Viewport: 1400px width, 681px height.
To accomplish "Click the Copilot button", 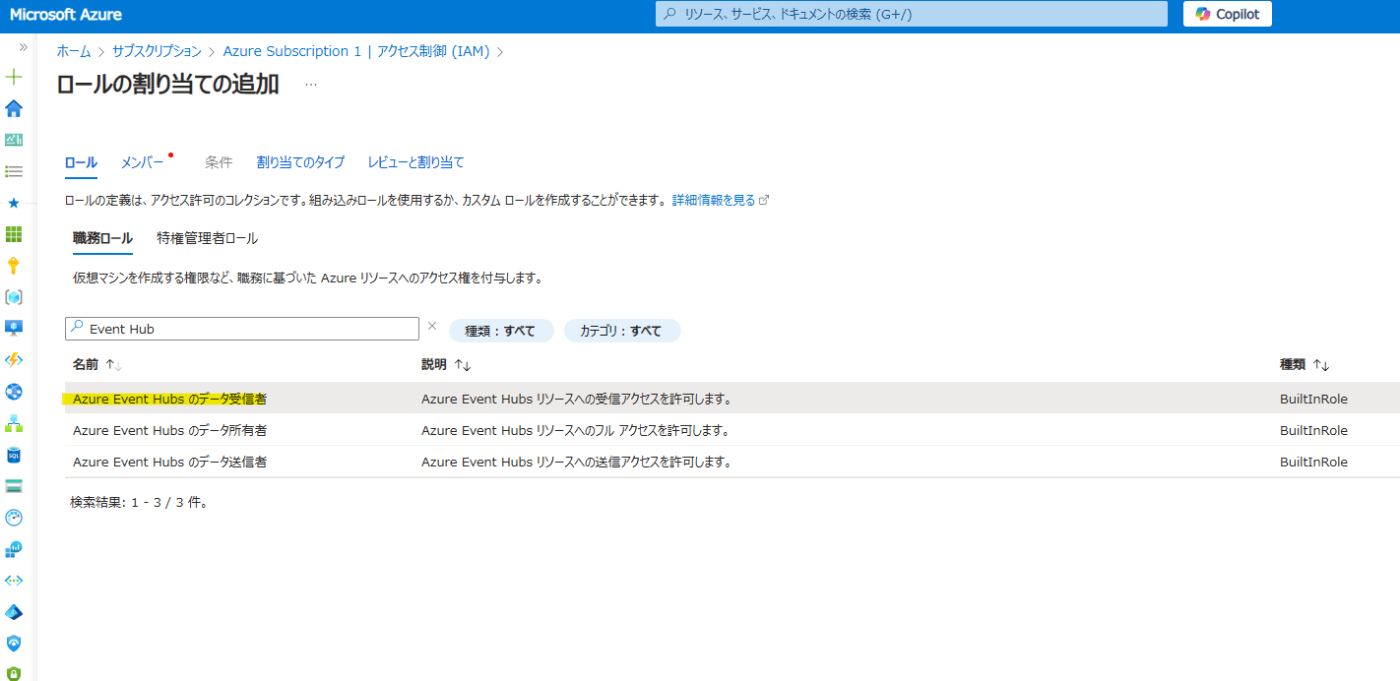I will [x=1228, y=14].
